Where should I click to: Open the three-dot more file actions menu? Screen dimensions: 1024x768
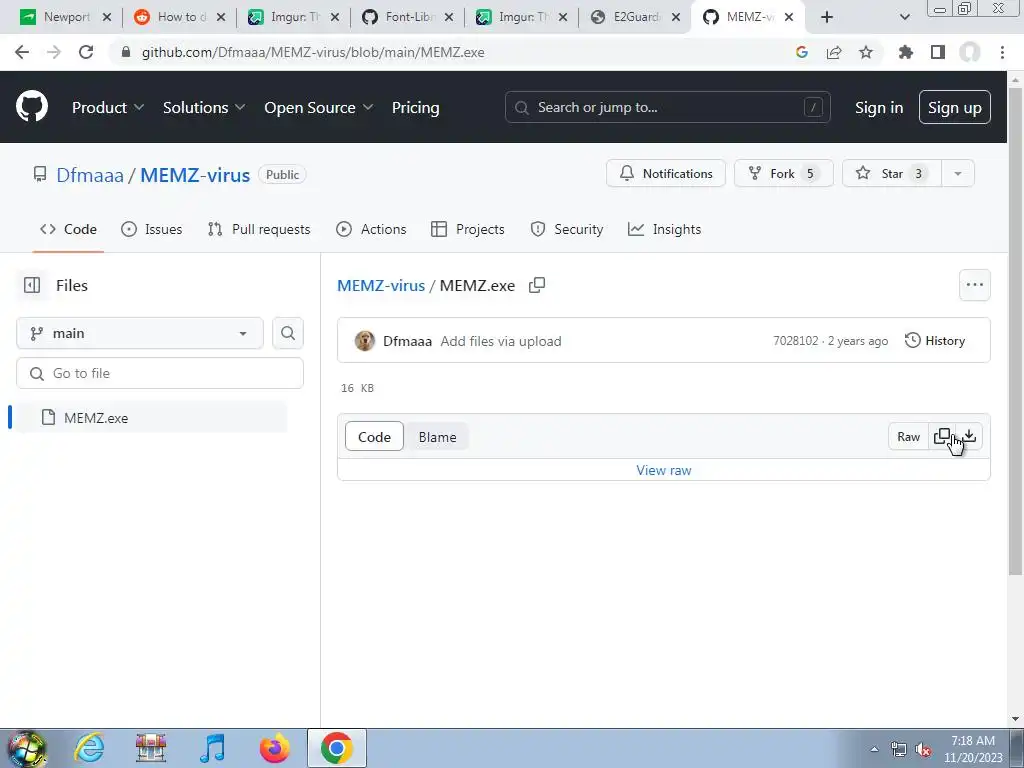tap(974, 285)
